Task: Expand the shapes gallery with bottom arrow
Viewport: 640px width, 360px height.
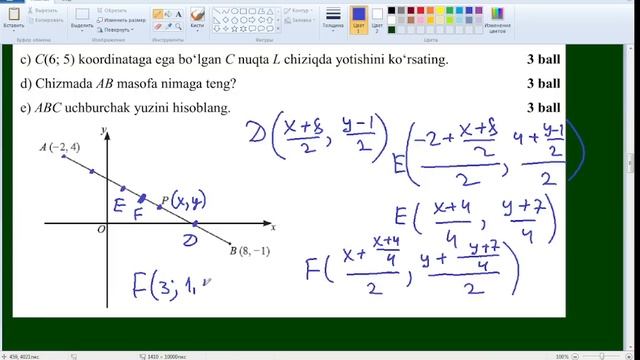Action: pos(278,29)
